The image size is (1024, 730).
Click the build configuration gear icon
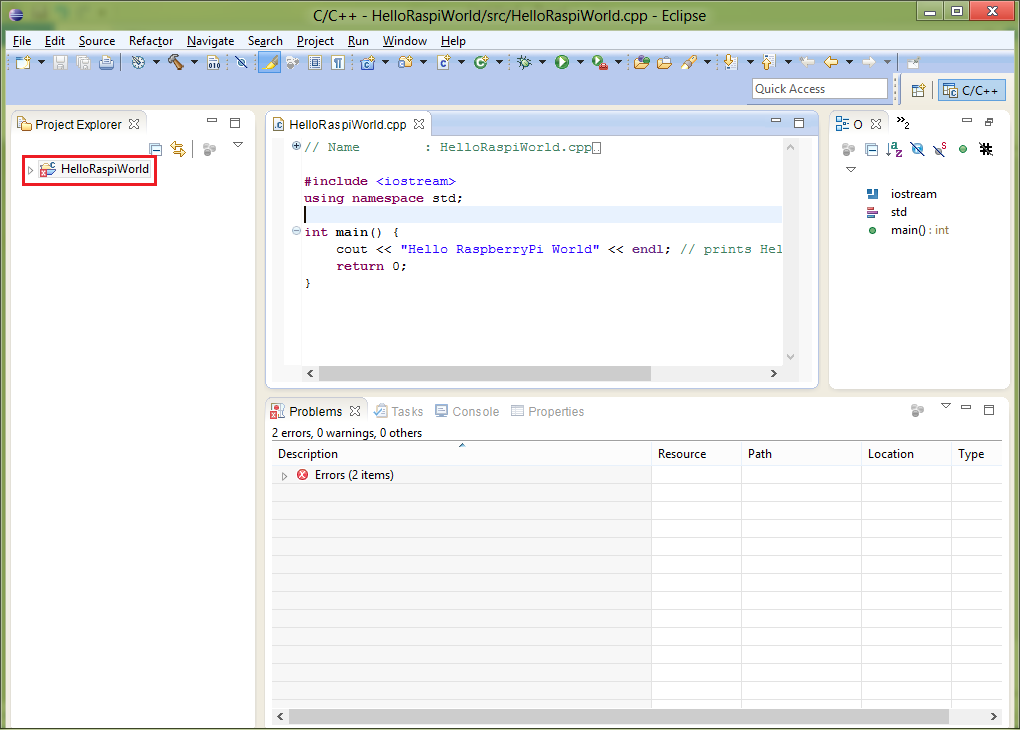[x=138, y=63]
